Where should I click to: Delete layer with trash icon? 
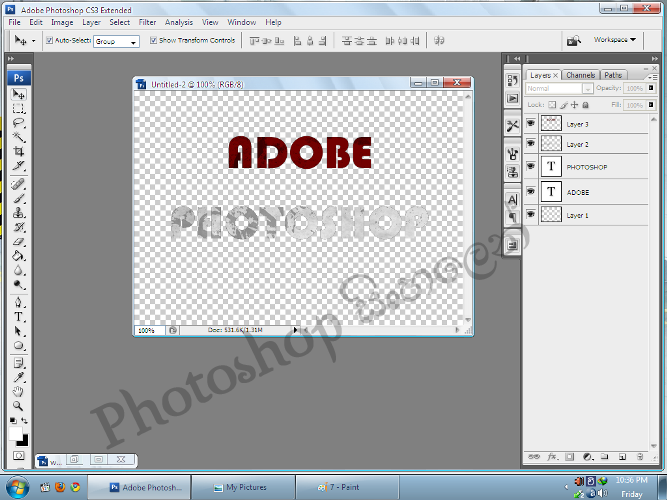tap(640, 457)
